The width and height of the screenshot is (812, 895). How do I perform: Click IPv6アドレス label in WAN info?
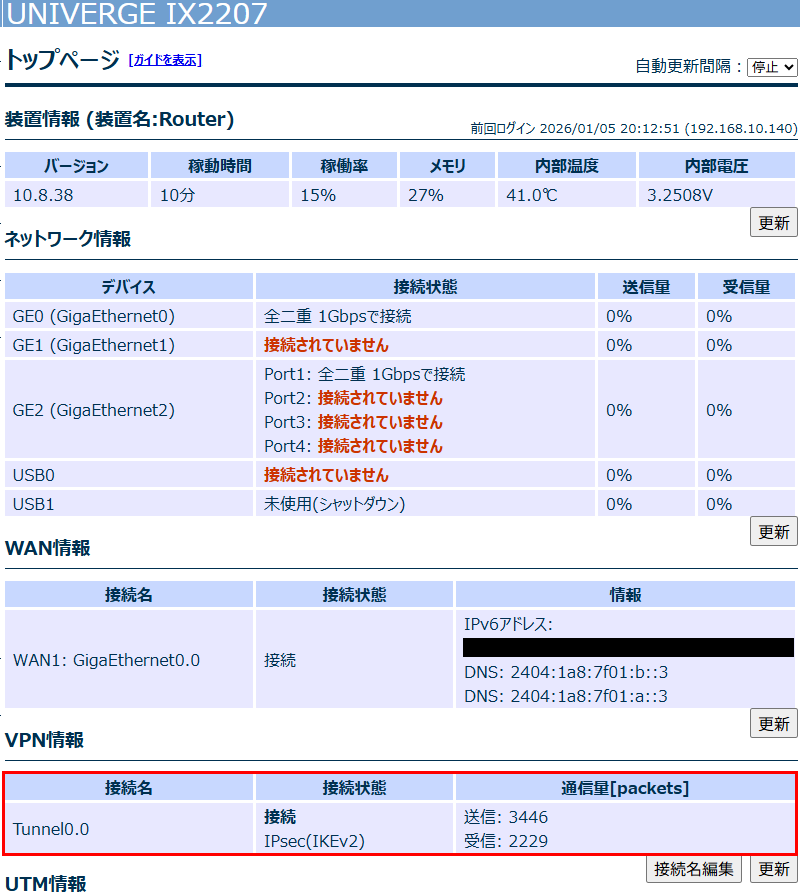tap(508, 624)
